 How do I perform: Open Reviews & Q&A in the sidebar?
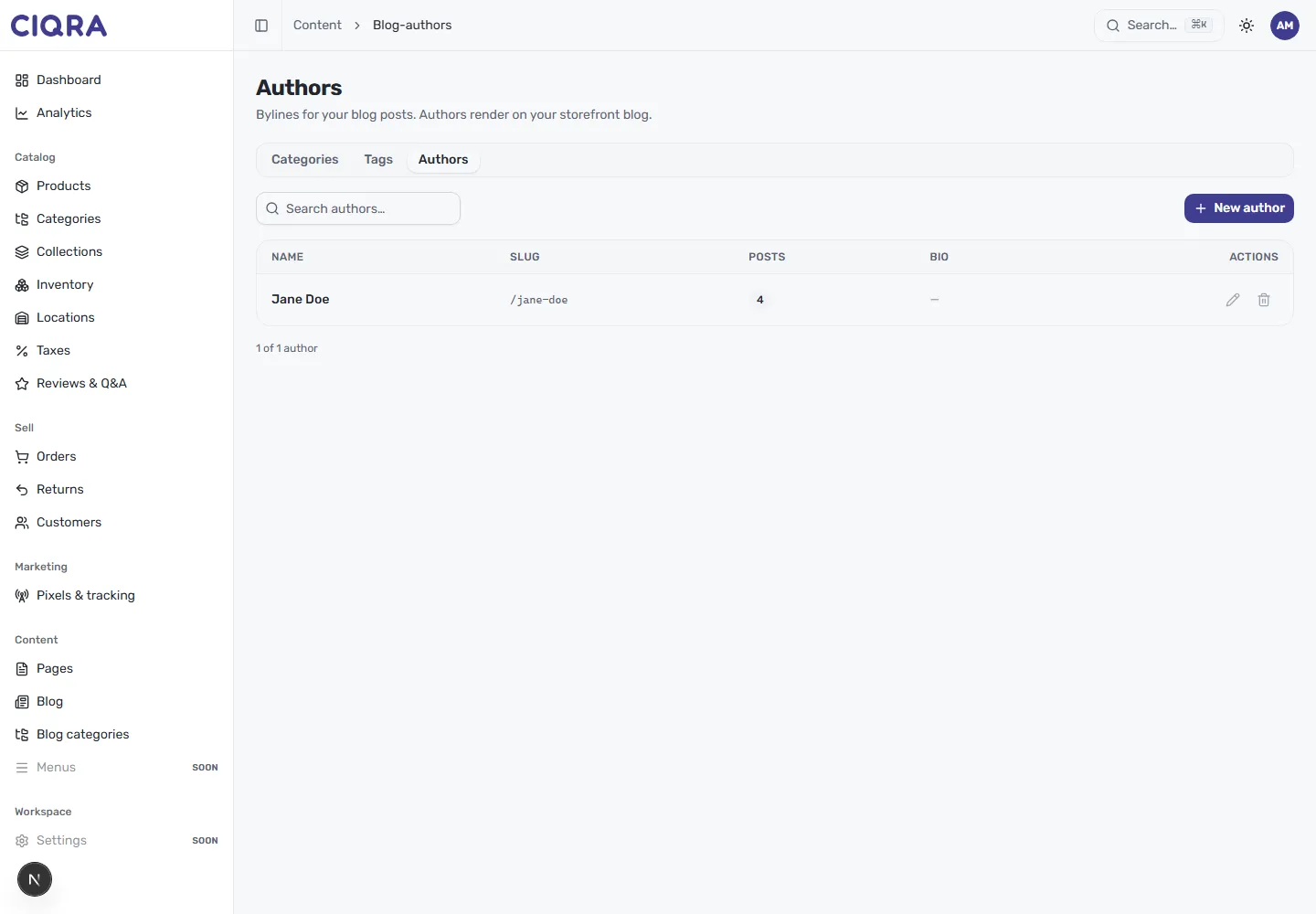pyautogui.click(x=117, y=384)
